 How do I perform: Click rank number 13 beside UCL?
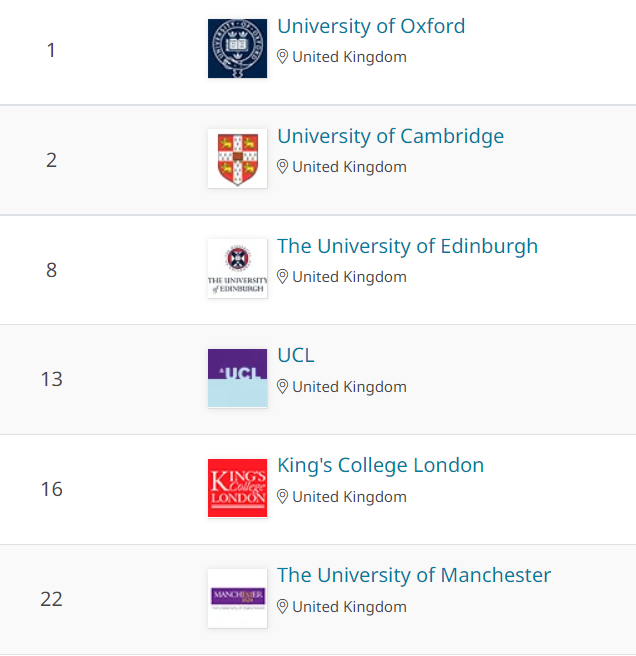51,379
